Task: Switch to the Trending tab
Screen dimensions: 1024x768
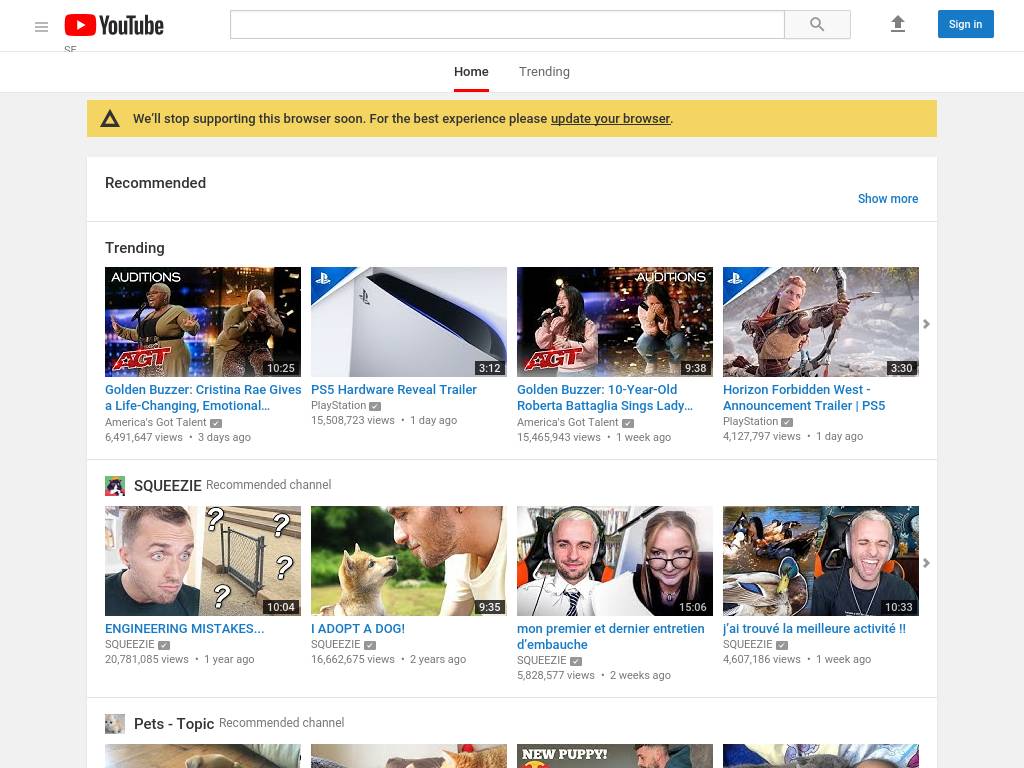Action: tap(544, 72)
